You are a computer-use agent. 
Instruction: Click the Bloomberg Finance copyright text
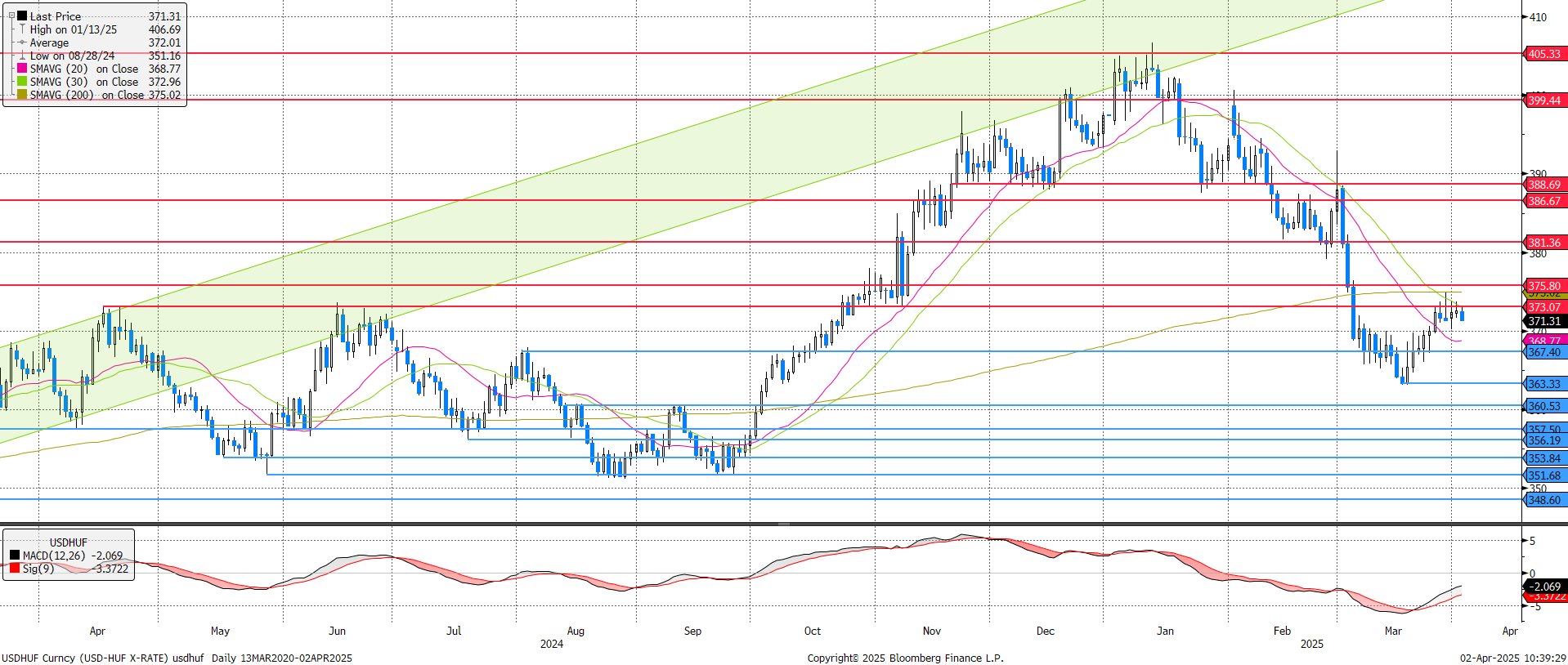tap(905, 658)
